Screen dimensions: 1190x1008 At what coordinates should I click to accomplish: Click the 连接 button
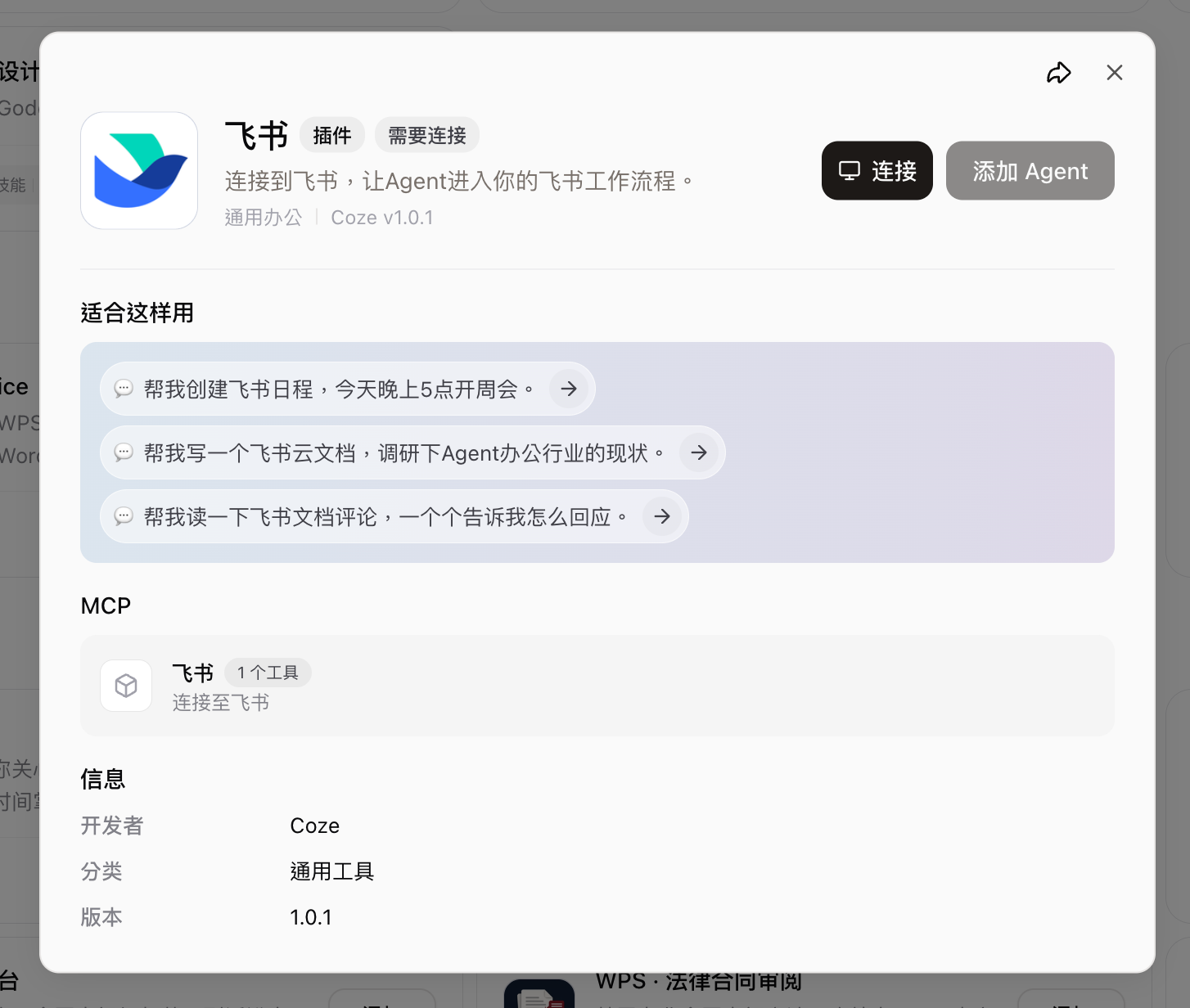[x=877, y=170]
